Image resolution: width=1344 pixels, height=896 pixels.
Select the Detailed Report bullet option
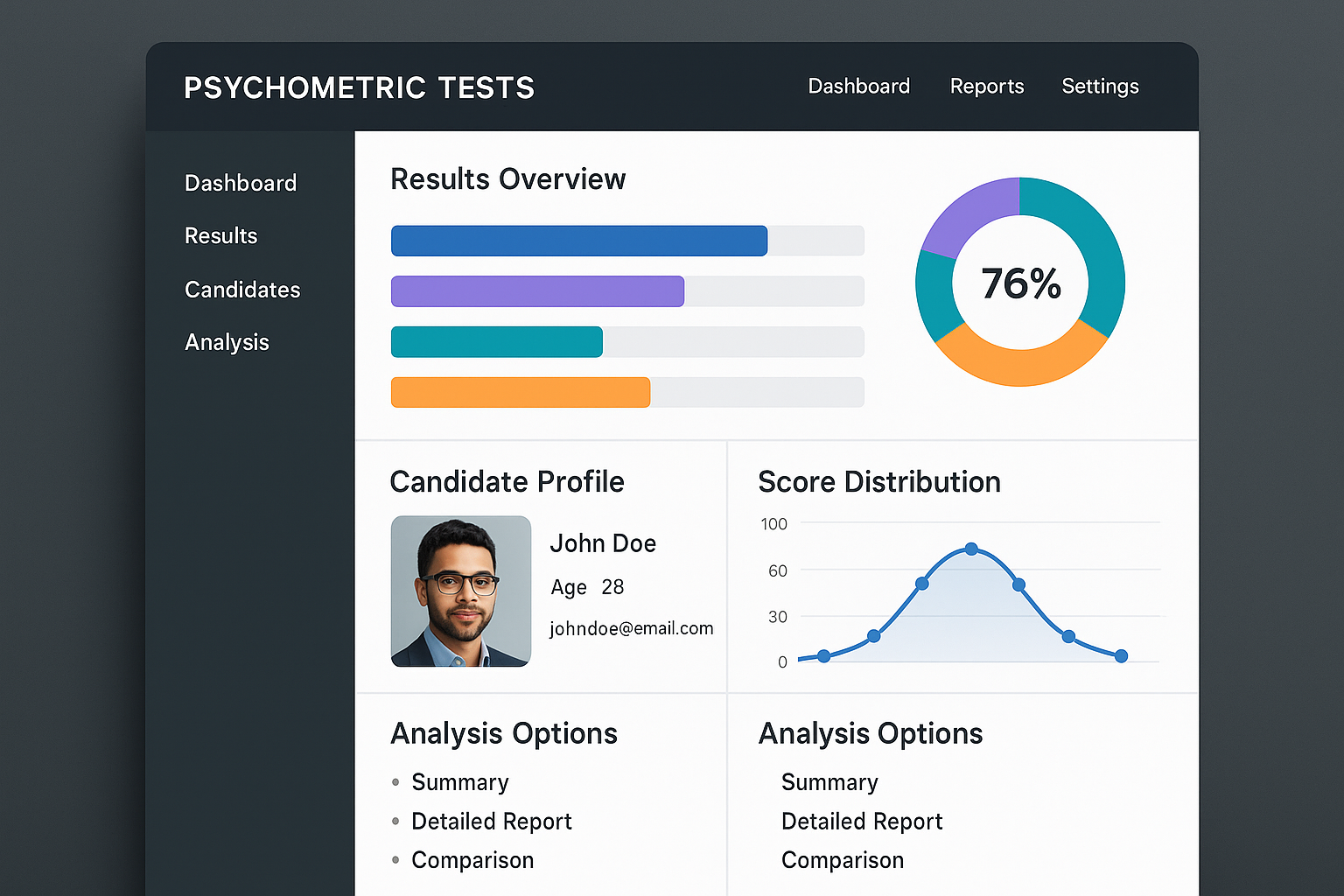point(491,822)
